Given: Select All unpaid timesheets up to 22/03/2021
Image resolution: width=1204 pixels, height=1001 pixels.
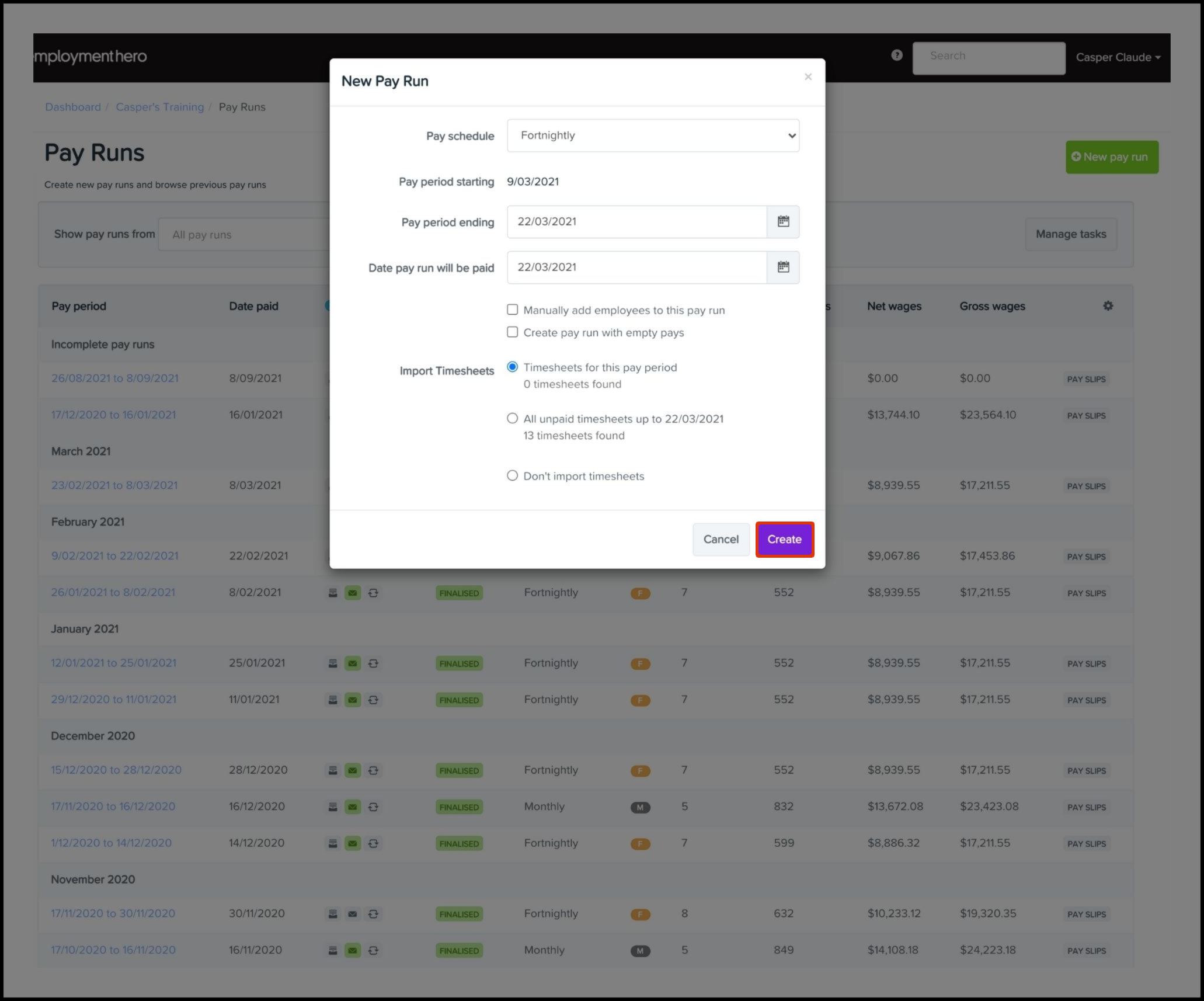Looking at the screenshot, I should pyautogui.click(x=512, y=419).
